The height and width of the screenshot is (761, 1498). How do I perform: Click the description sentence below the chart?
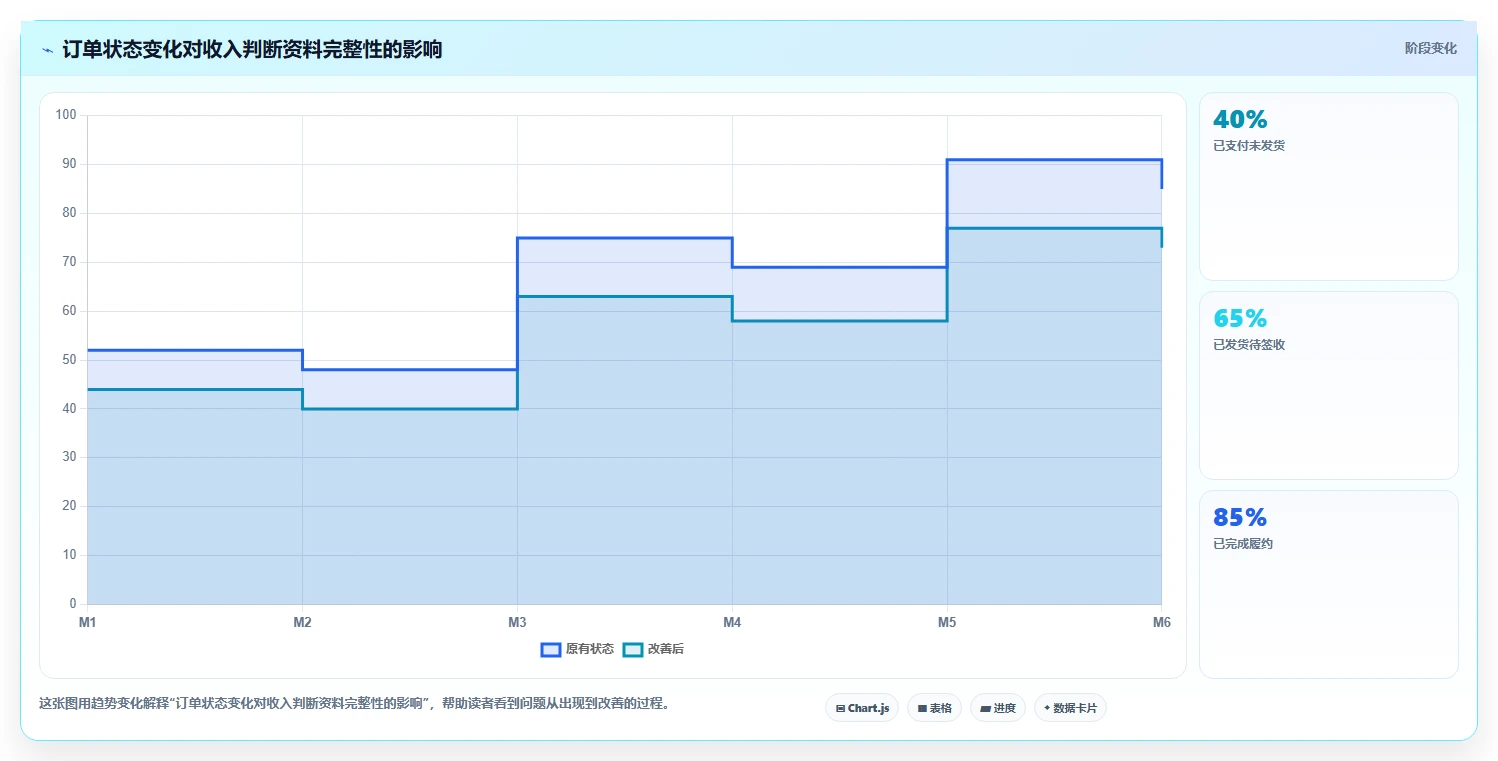click(354, 704)
